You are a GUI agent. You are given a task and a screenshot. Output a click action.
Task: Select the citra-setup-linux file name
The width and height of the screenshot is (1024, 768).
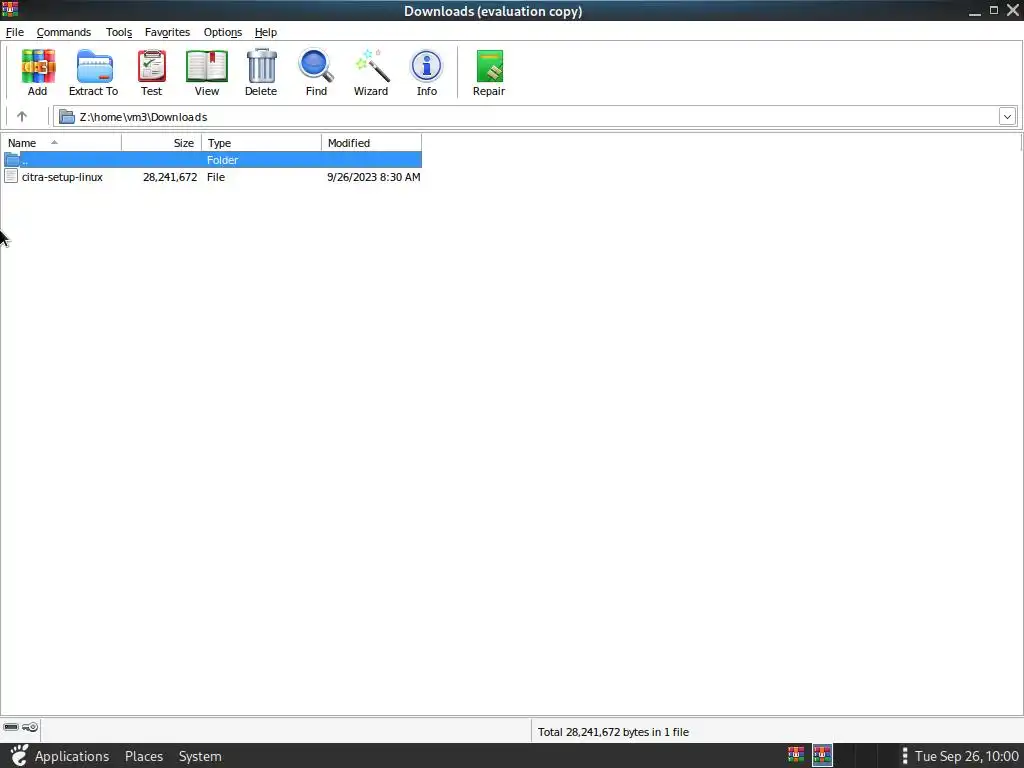click(62, 177)
